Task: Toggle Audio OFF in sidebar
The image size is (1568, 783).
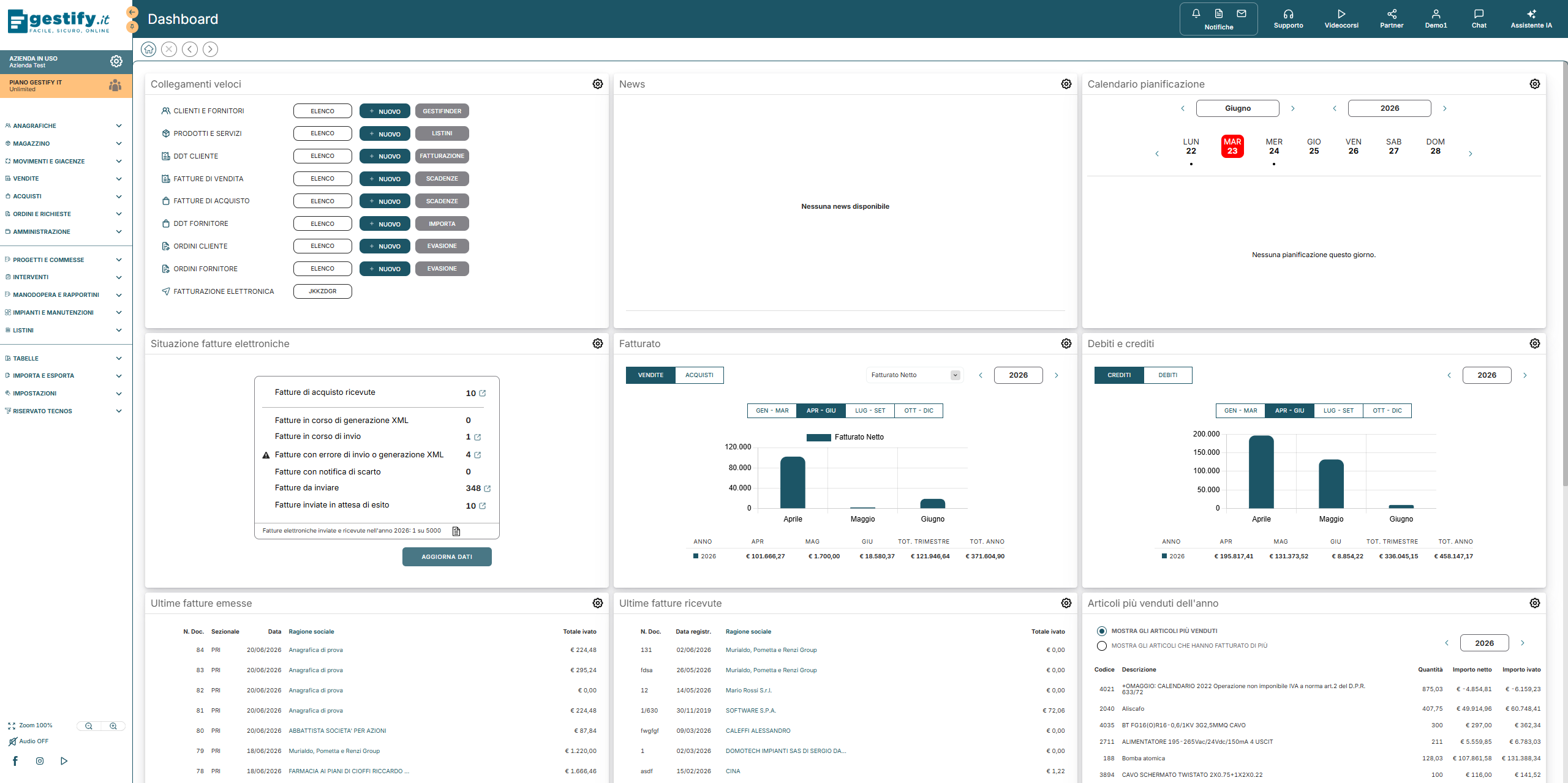Action: 28,741
